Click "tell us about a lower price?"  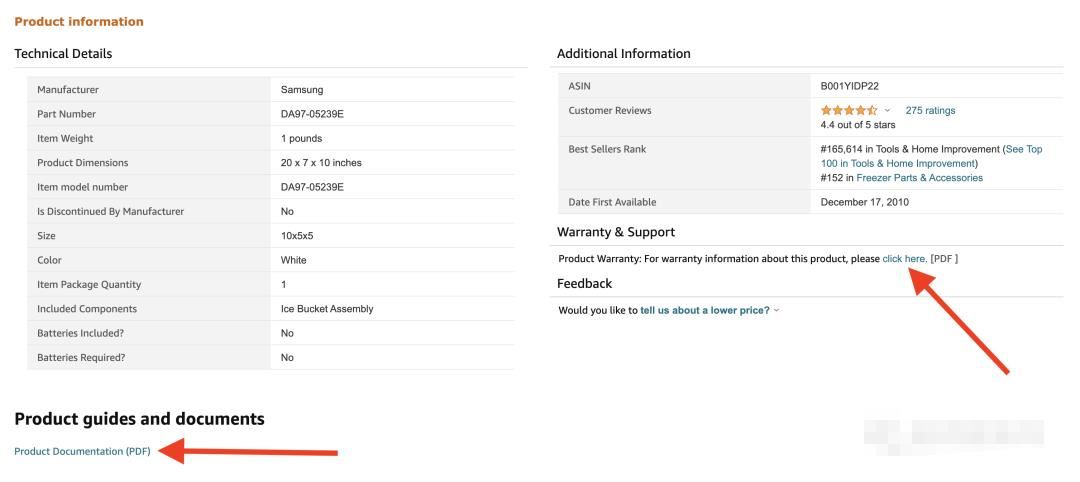(705, 310)
